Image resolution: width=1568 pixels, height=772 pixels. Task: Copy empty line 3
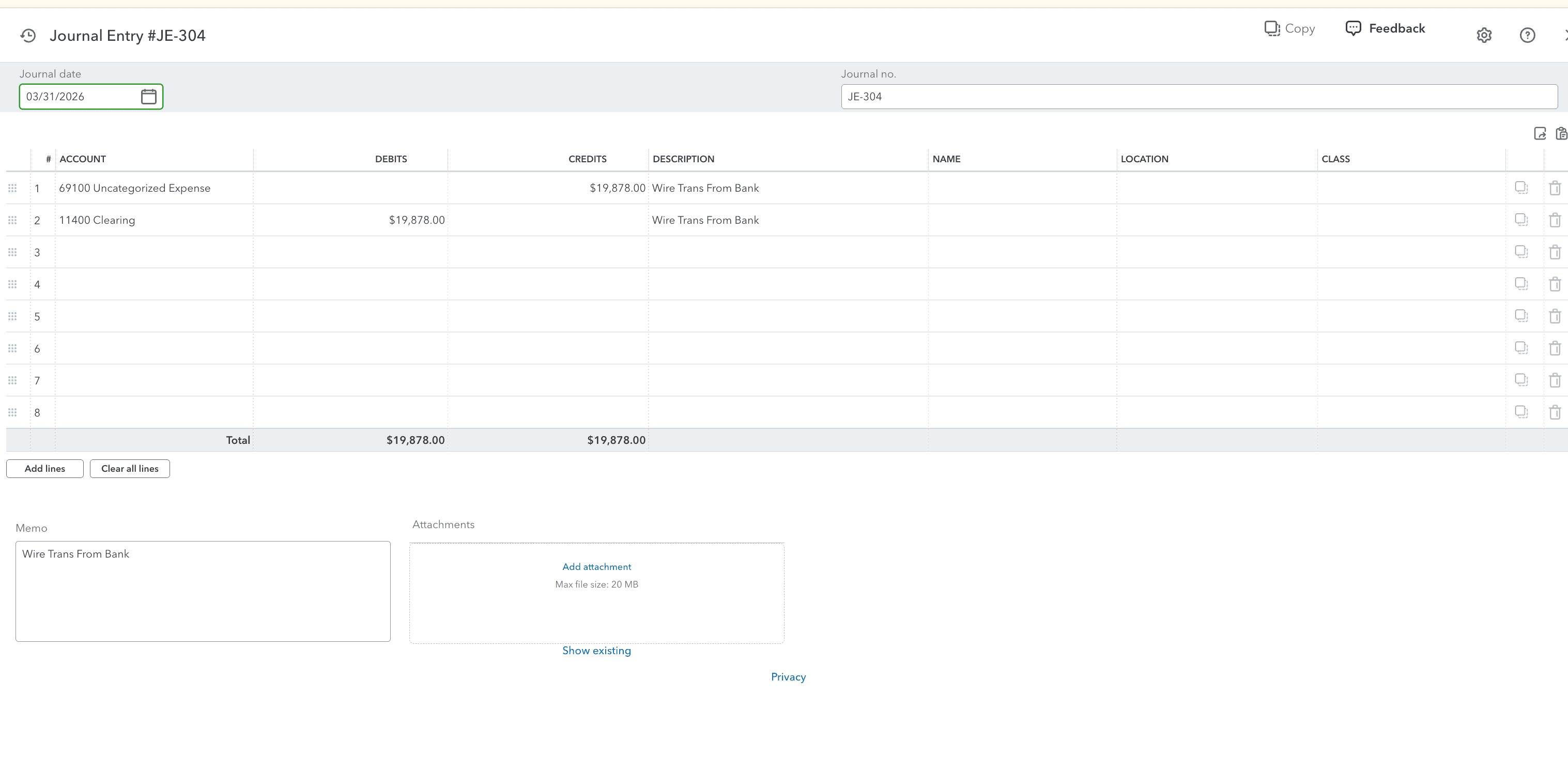[1521, 252]
